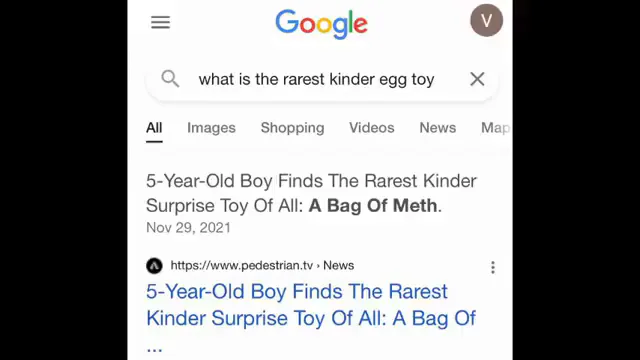The height and width of the screenshot is (360, 640).
Task: Open the V account profile avatar
Action: pos(487,20)
